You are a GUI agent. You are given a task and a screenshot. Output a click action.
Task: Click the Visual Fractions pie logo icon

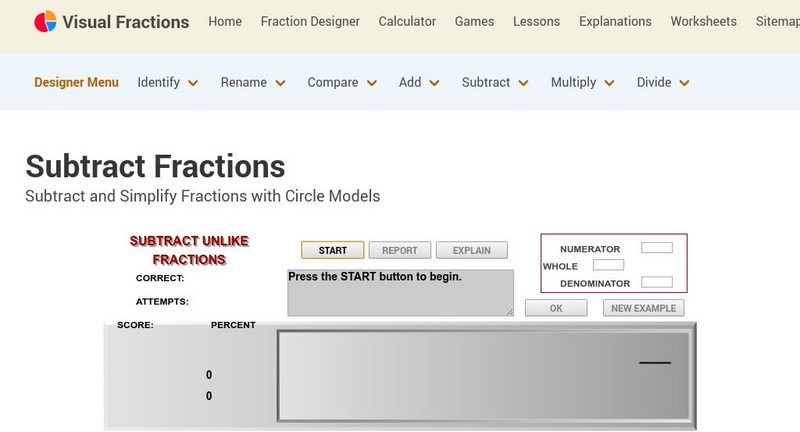[x=45, y=22]
